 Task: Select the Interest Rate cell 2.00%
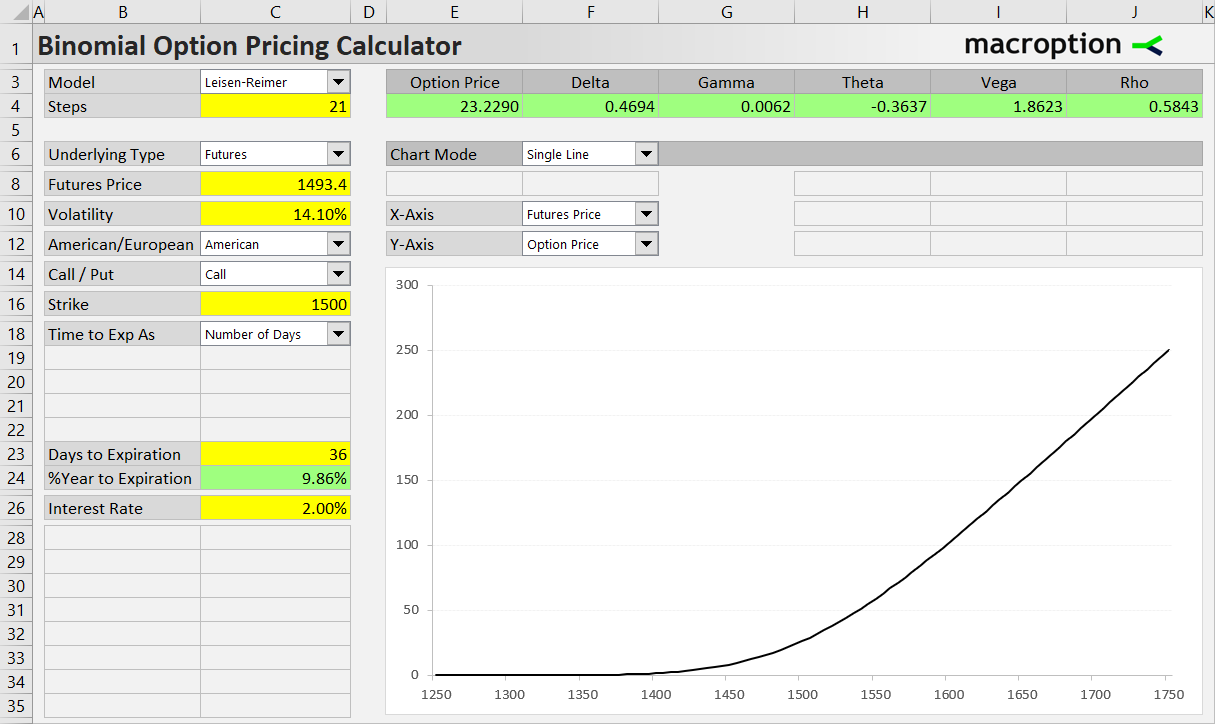coord(276,508)
